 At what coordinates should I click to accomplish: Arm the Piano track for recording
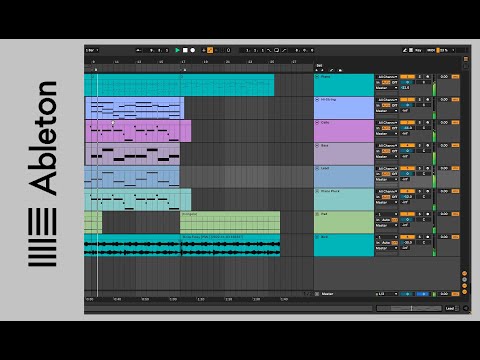tap(428, 77)
